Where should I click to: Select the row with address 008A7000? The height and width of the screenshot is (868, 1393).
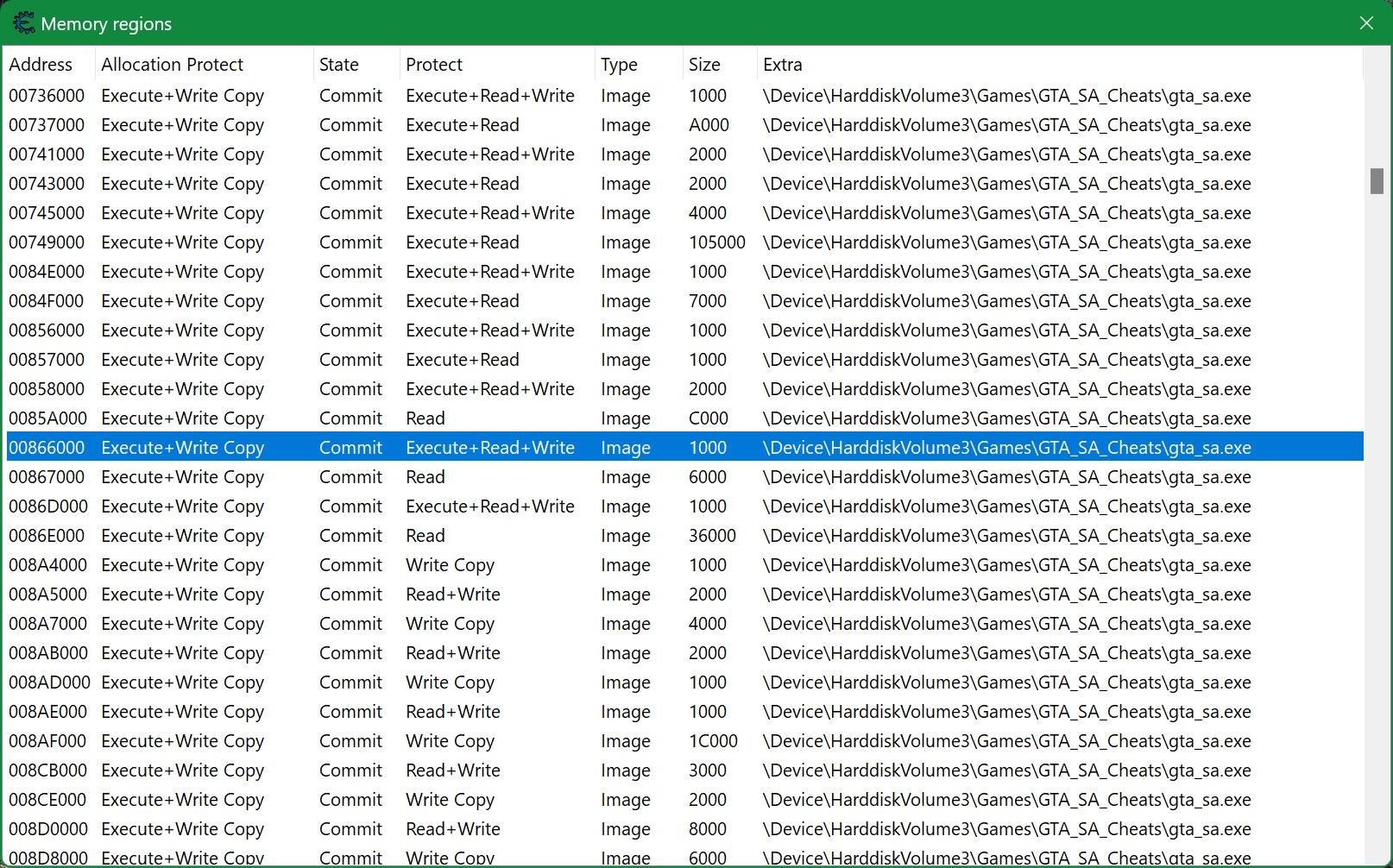[685, 624]
